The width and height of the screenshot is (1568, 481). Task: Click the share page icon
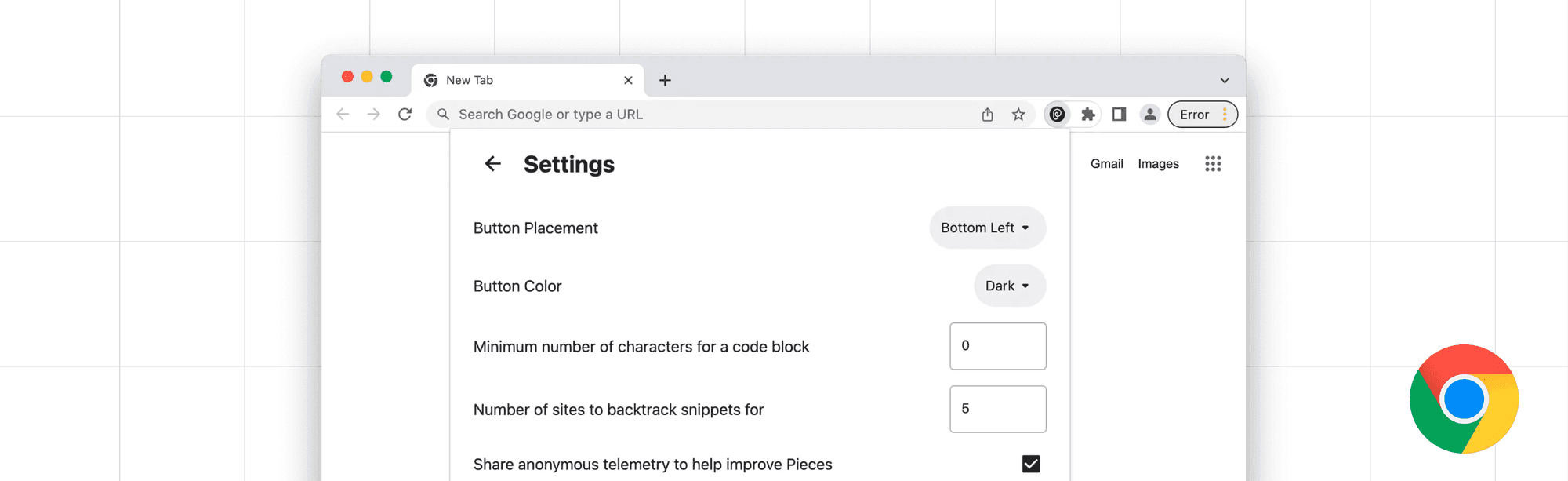pyautogui.click(x=987, y=115)
